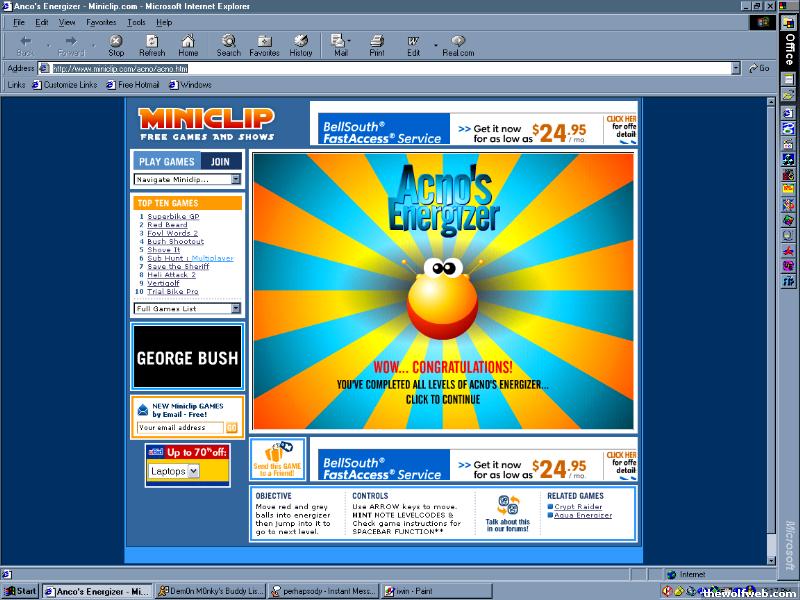This screenshot has height=600, width=800.
Task: Click the Real.com toolbar icon
Action: 458,45
